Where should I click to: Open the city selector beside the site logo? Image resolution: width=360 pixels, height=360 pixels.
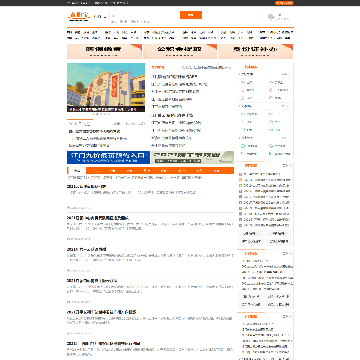(100, 16)
